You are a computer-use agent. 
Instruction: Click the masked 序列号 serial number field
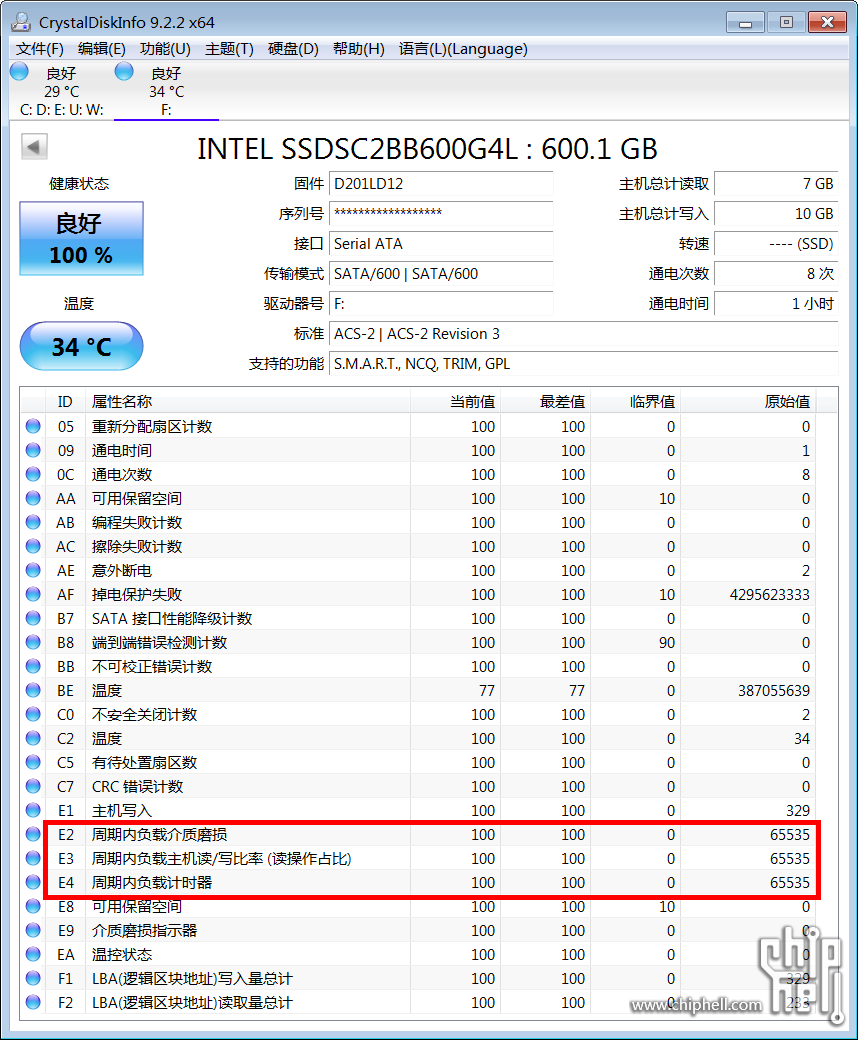coord(441,214)
